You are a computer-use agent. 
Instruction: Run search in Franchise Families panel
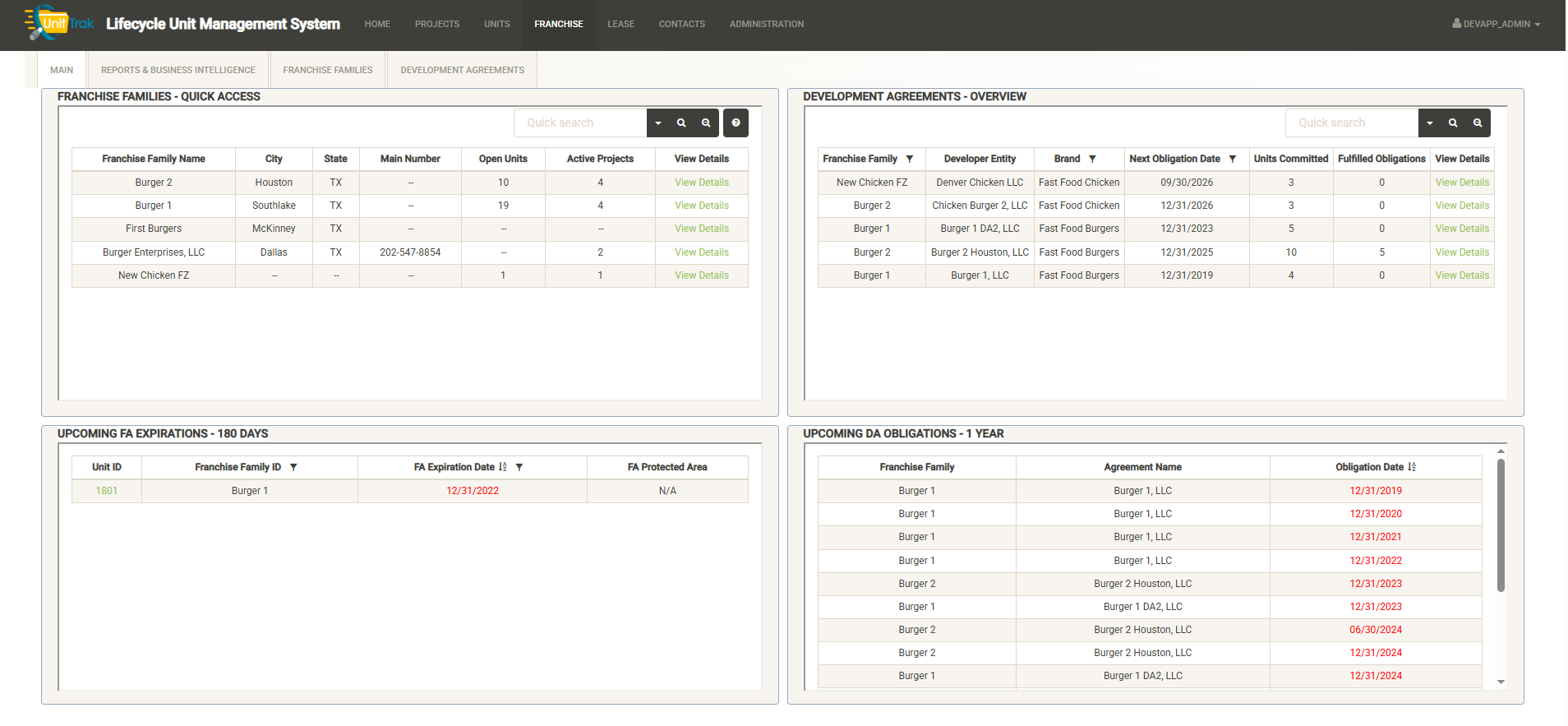pos(681,123)
